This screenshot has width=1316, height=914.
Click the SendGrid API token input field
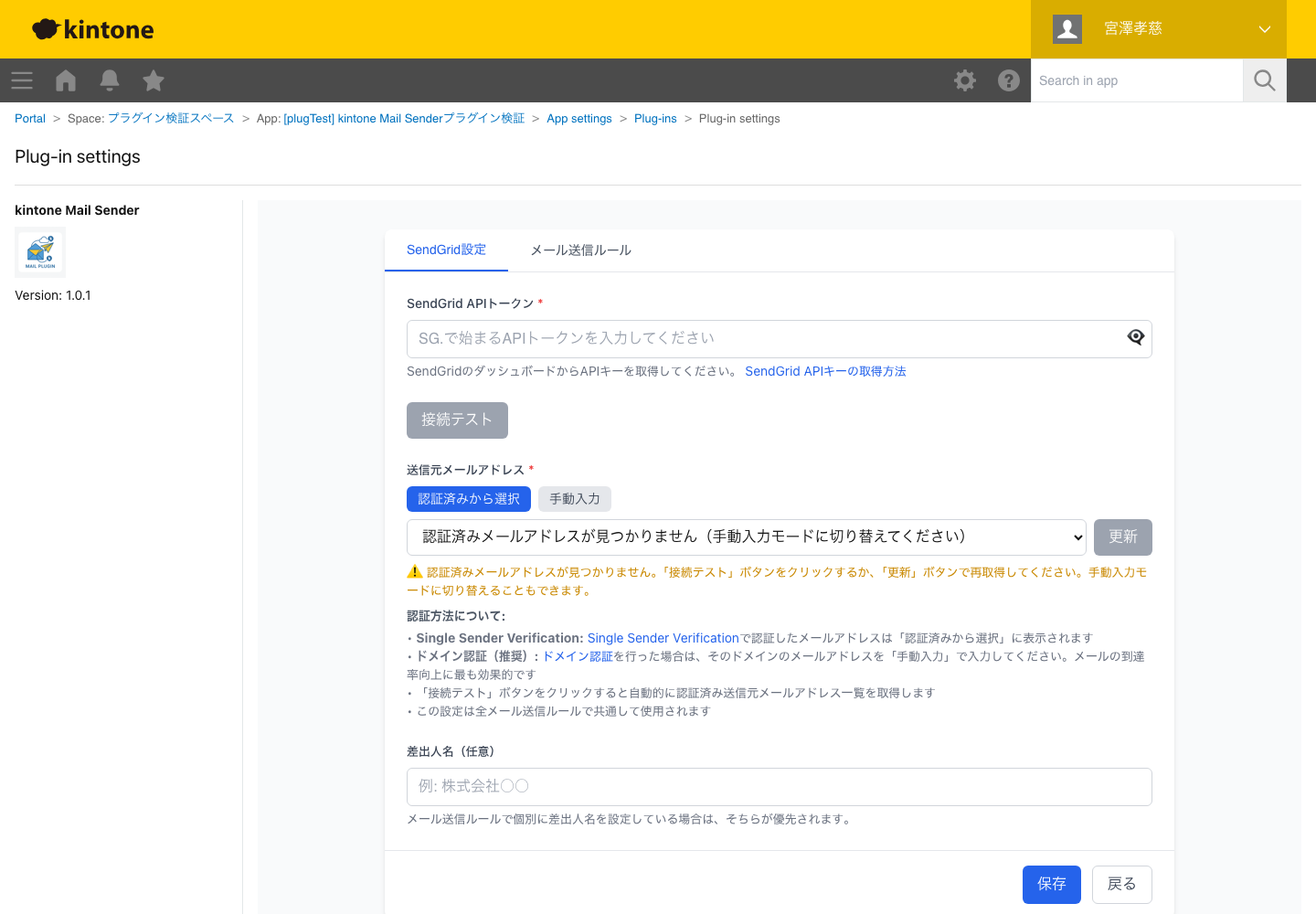(763, 339)
